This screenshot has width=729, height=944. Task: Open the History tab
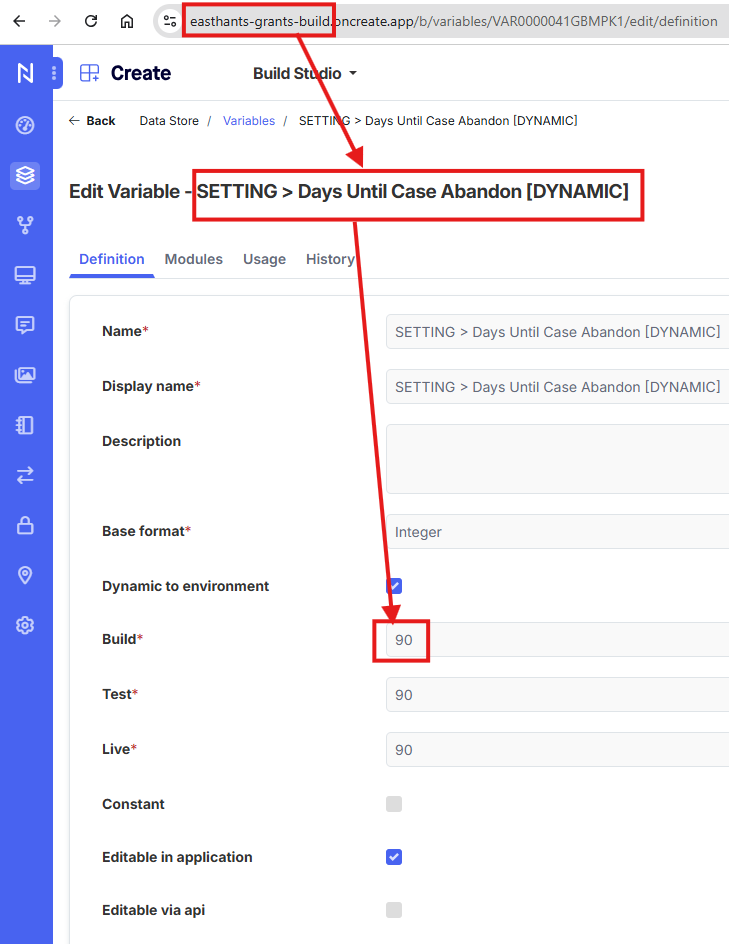(329, 259)
